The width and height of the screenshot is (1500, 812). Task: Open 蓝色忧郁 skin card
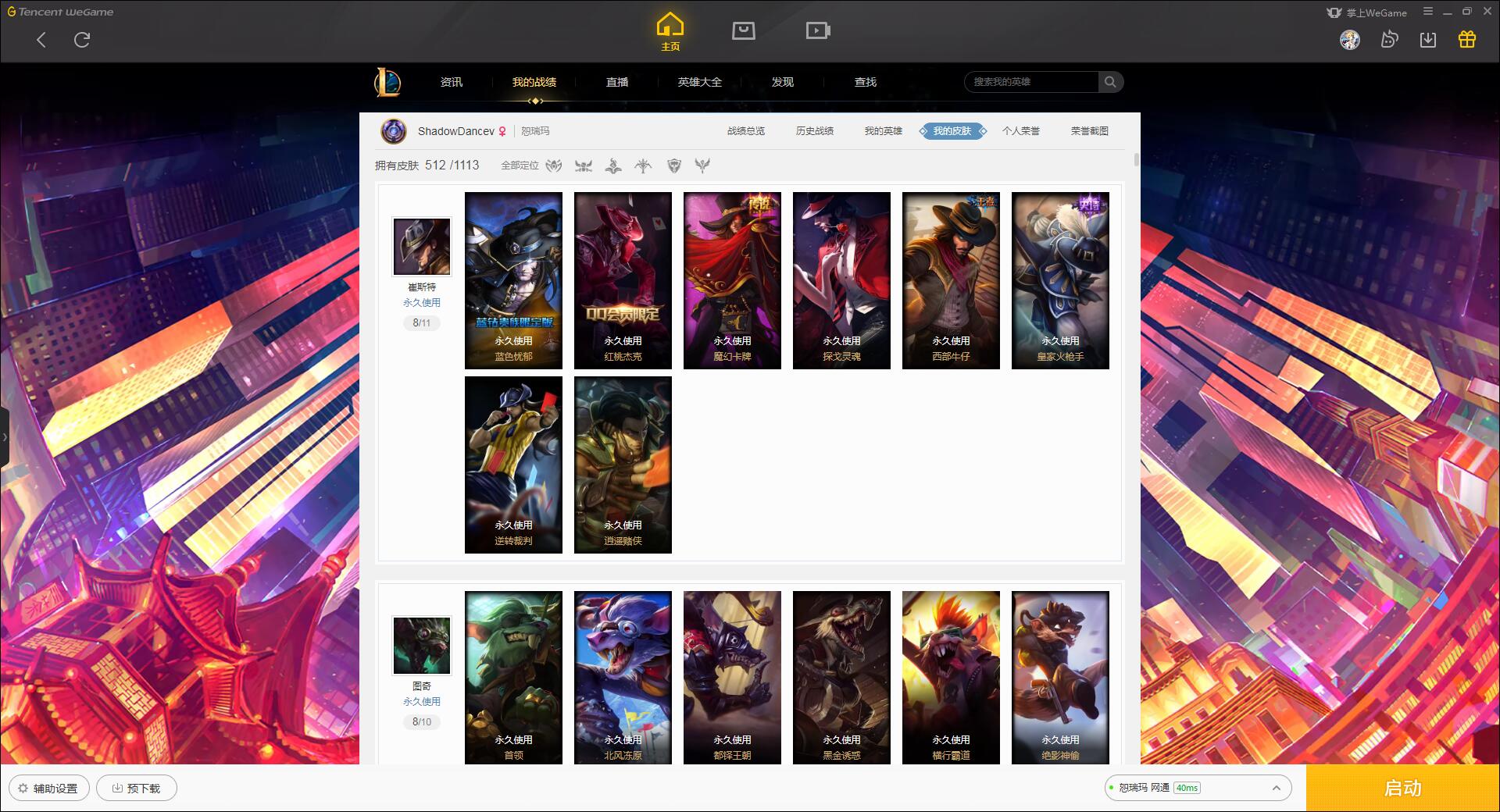513,280
